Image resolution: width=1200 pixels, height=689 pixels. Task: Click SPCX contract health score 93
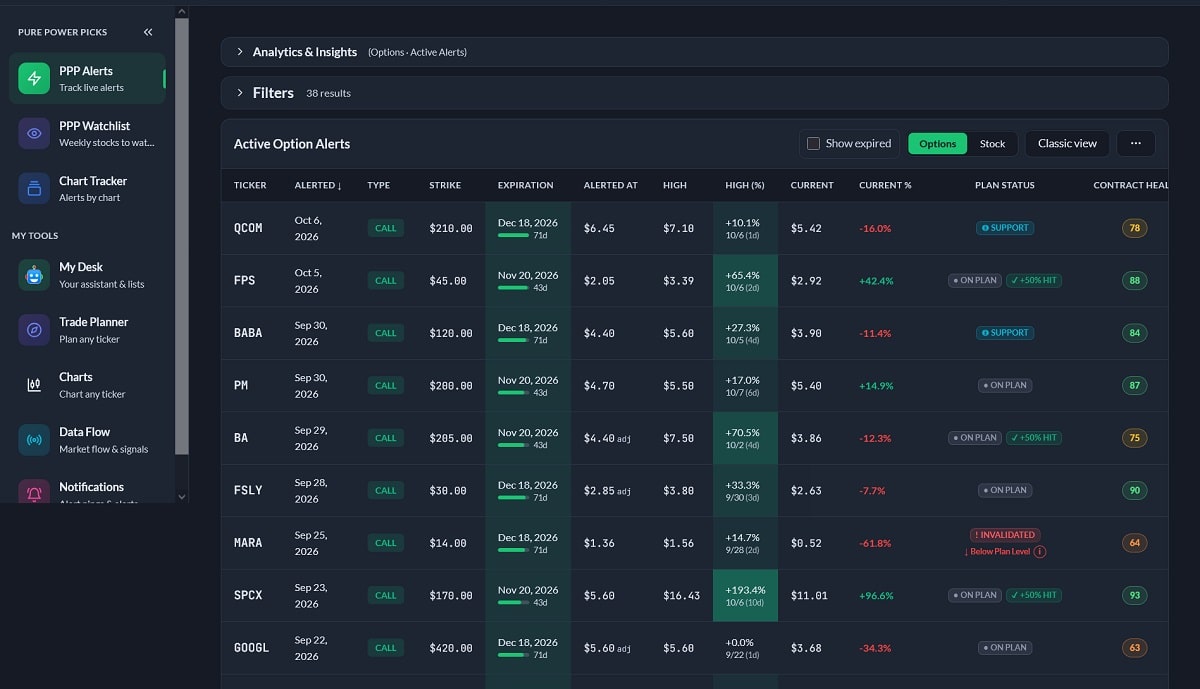coord(1134,595)
